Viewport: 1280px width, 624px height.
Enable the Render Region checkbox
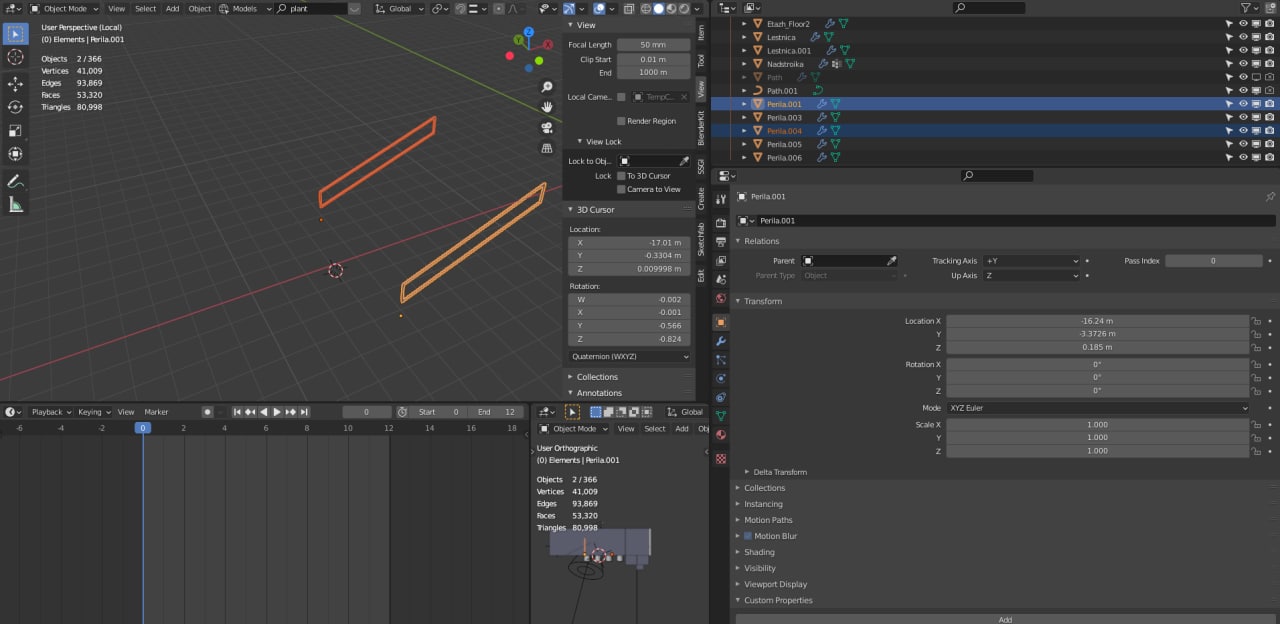tap(621, 121)
